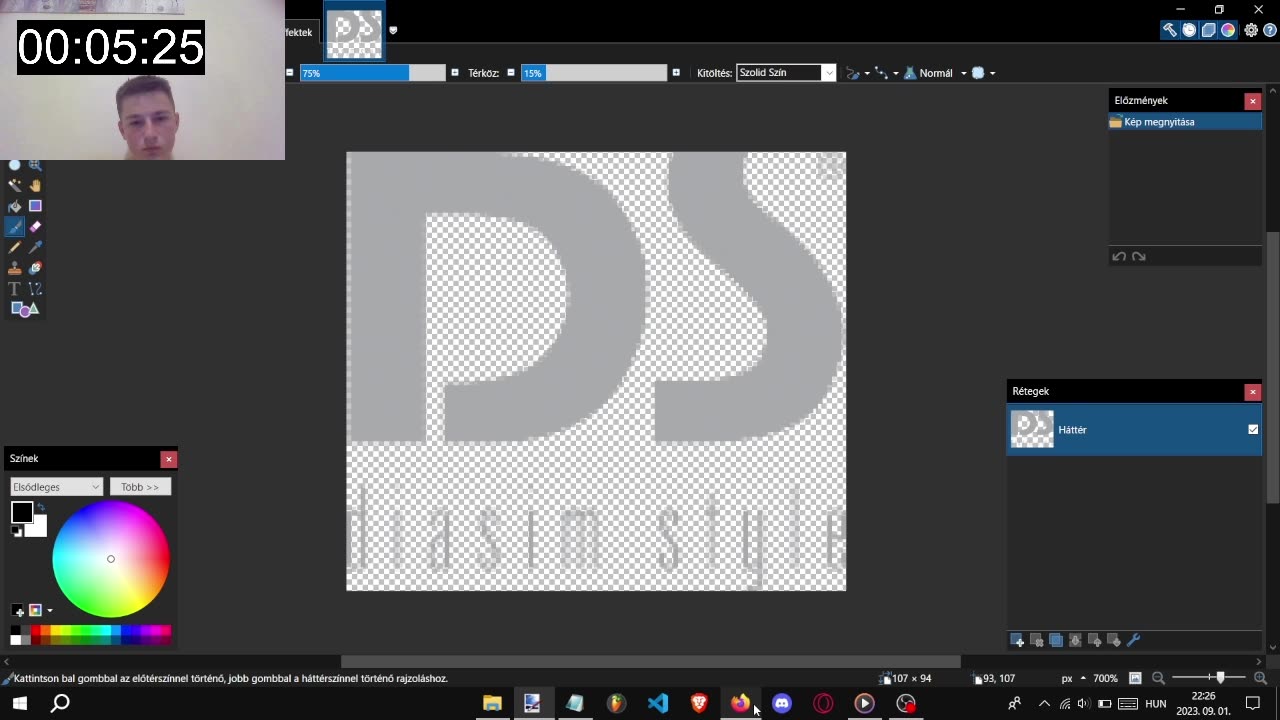1280x720 pixels.
Task: Toggle the Tools window hammer icon
Action: point(1169,30)
